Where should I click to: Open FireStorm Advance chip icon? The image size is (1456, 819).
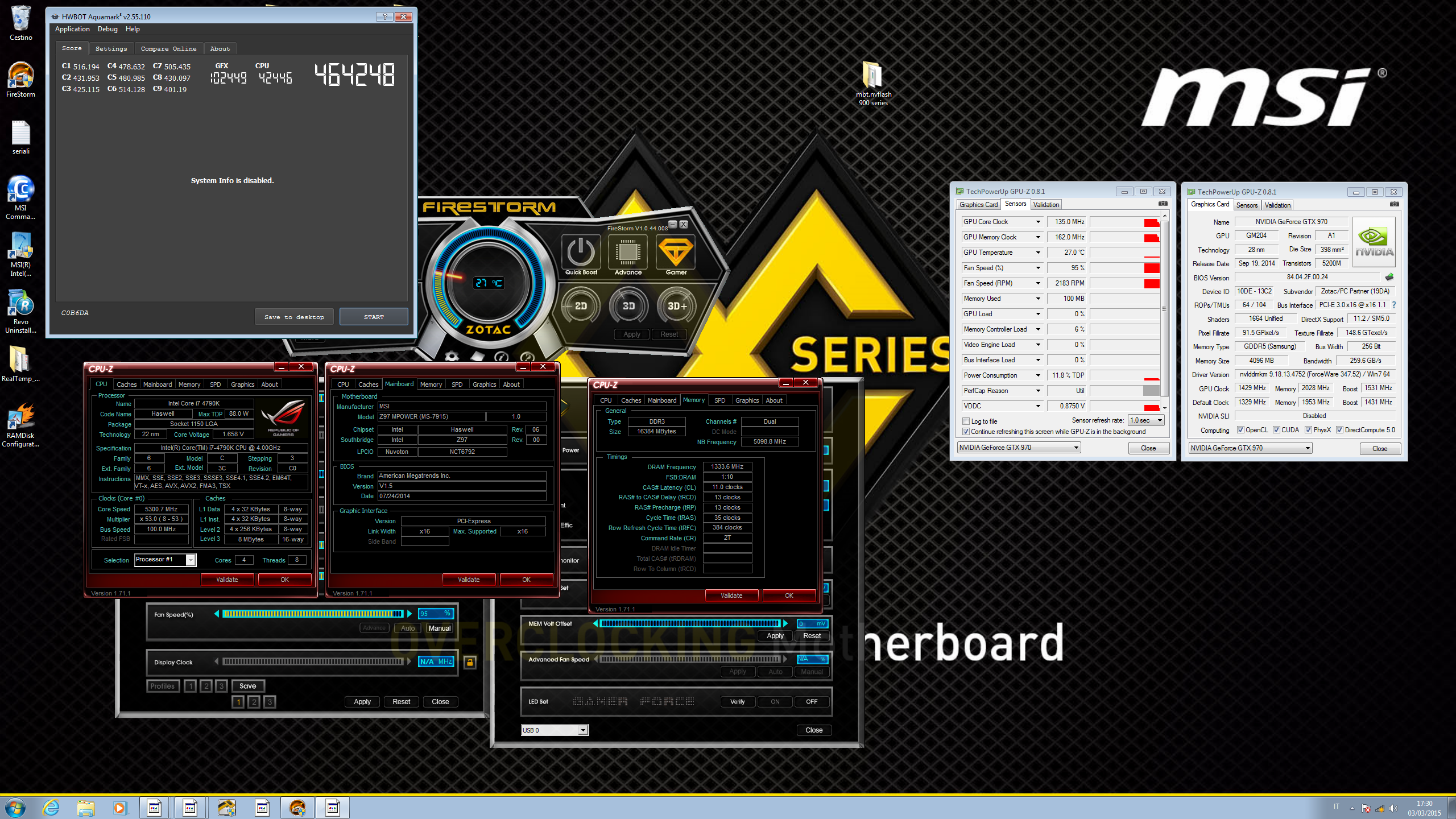628,252
